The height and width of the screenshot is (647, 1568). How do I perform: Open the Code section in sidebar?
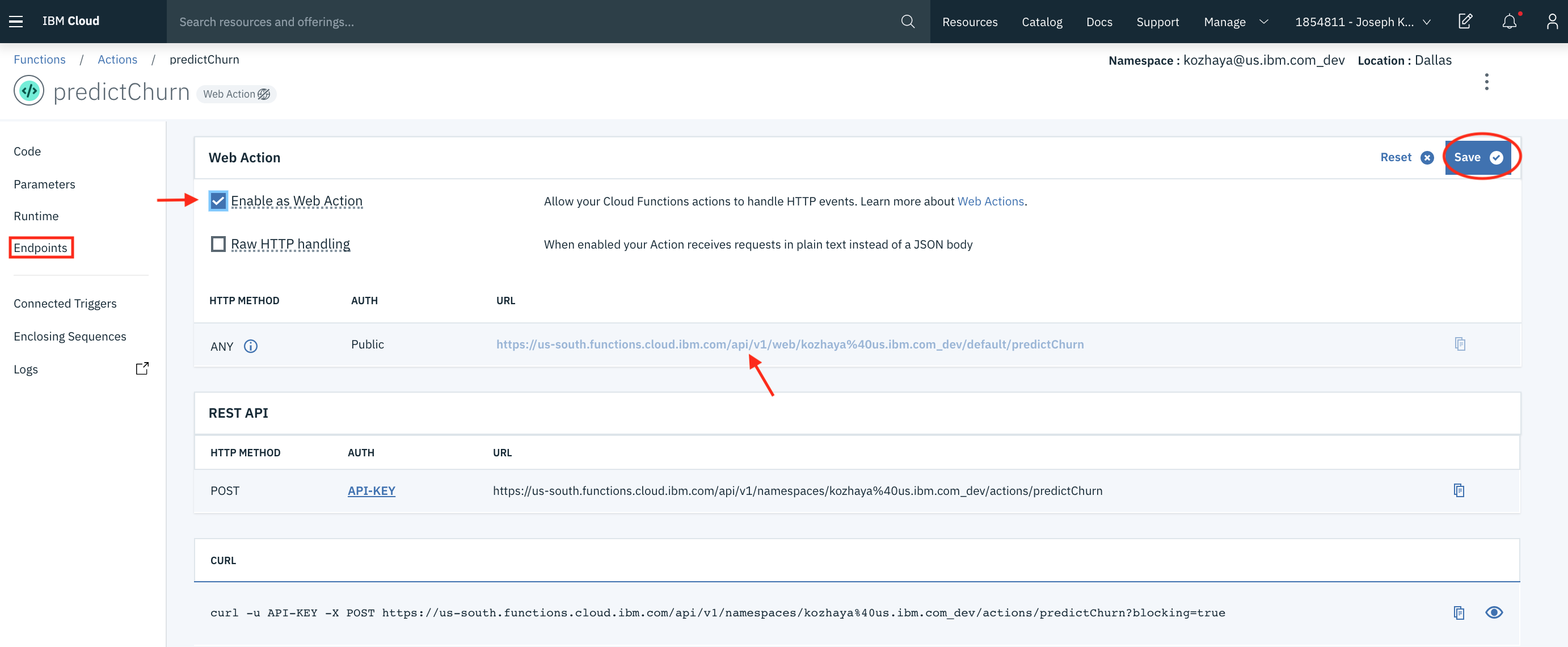[27, 151]
